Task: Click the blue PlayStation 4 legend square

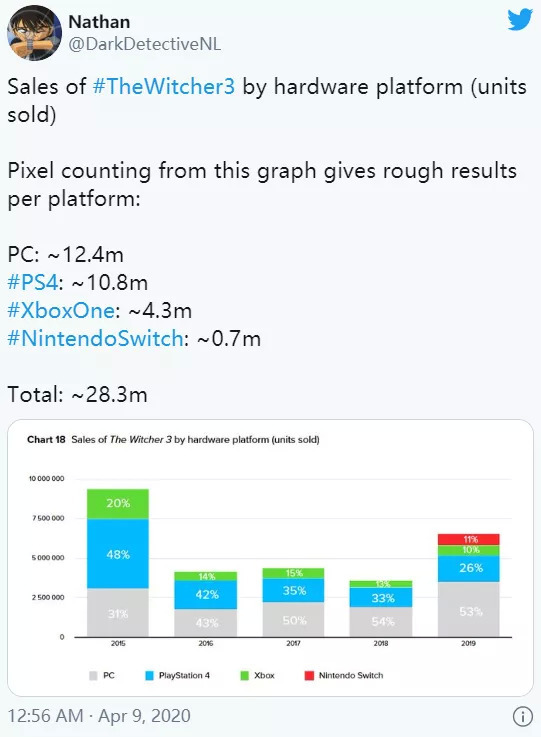Action: tap(149, 675)
